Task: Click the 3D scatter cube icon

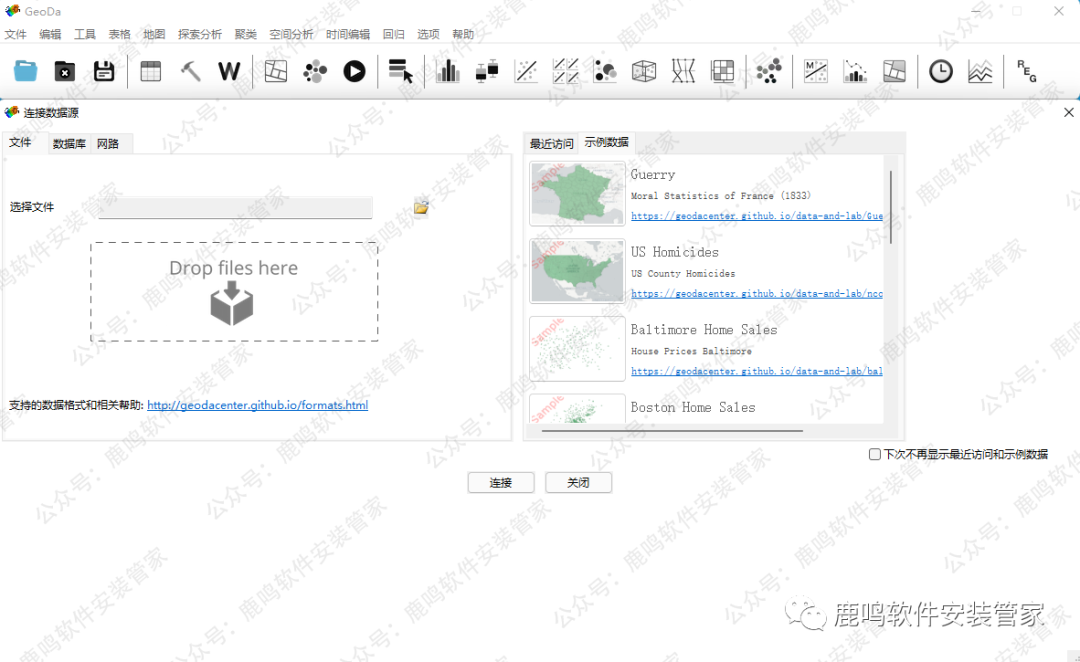Action: [x=644, y=71]
